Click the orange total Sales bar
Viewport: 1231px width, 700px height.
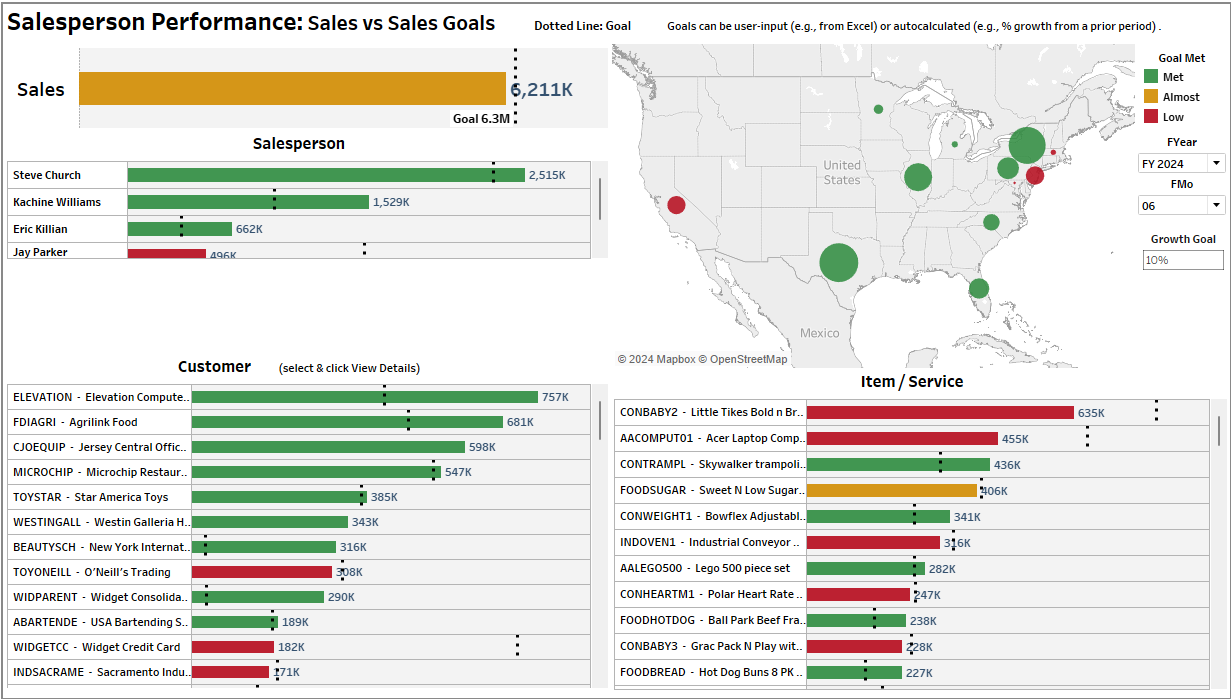[292, 89]
